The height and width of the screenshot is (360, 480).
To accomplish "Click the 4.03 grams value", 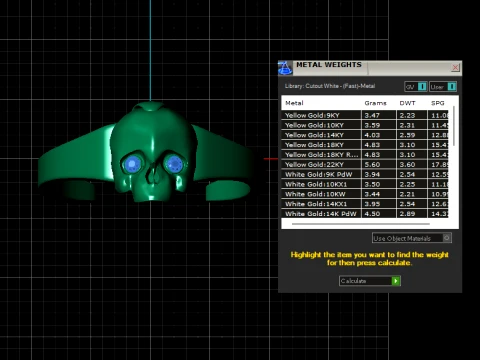I will click(x=372, y=135).
